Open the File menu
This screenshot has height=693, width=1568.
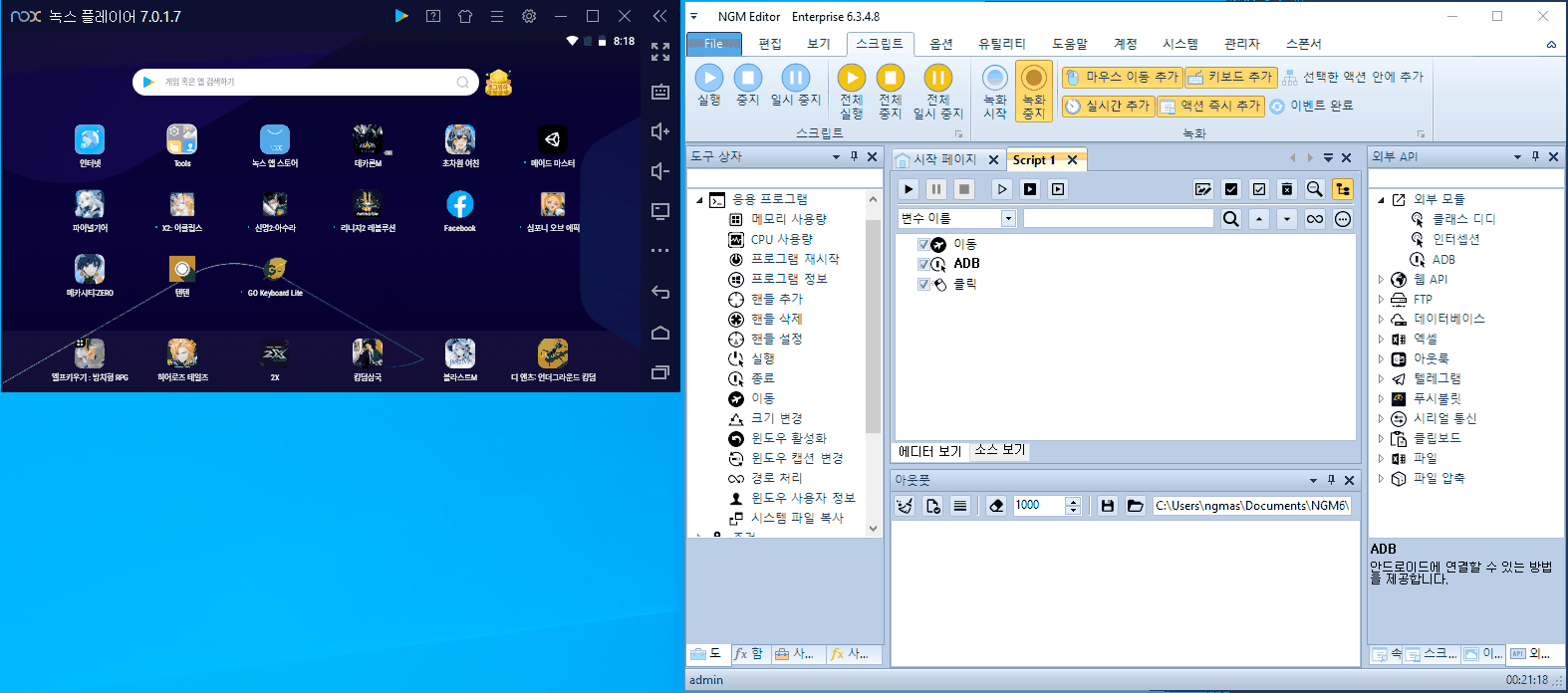(x=713, y=44)
